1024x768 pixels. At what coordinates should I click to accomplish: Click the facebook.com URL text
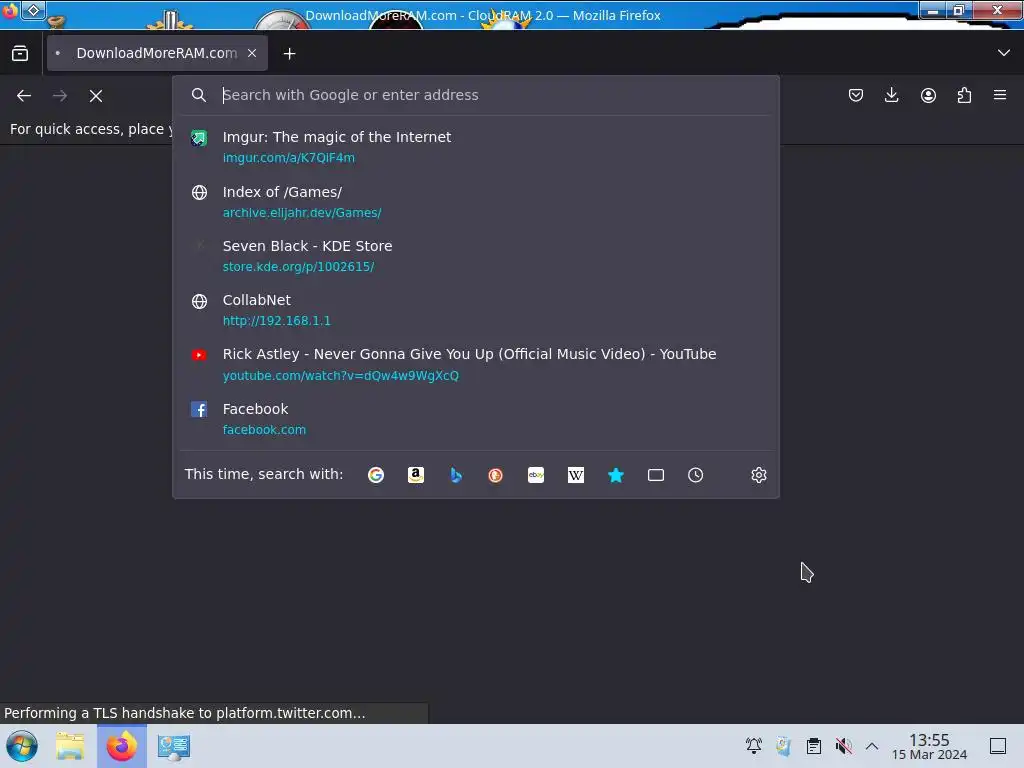(x=264, y=430)
